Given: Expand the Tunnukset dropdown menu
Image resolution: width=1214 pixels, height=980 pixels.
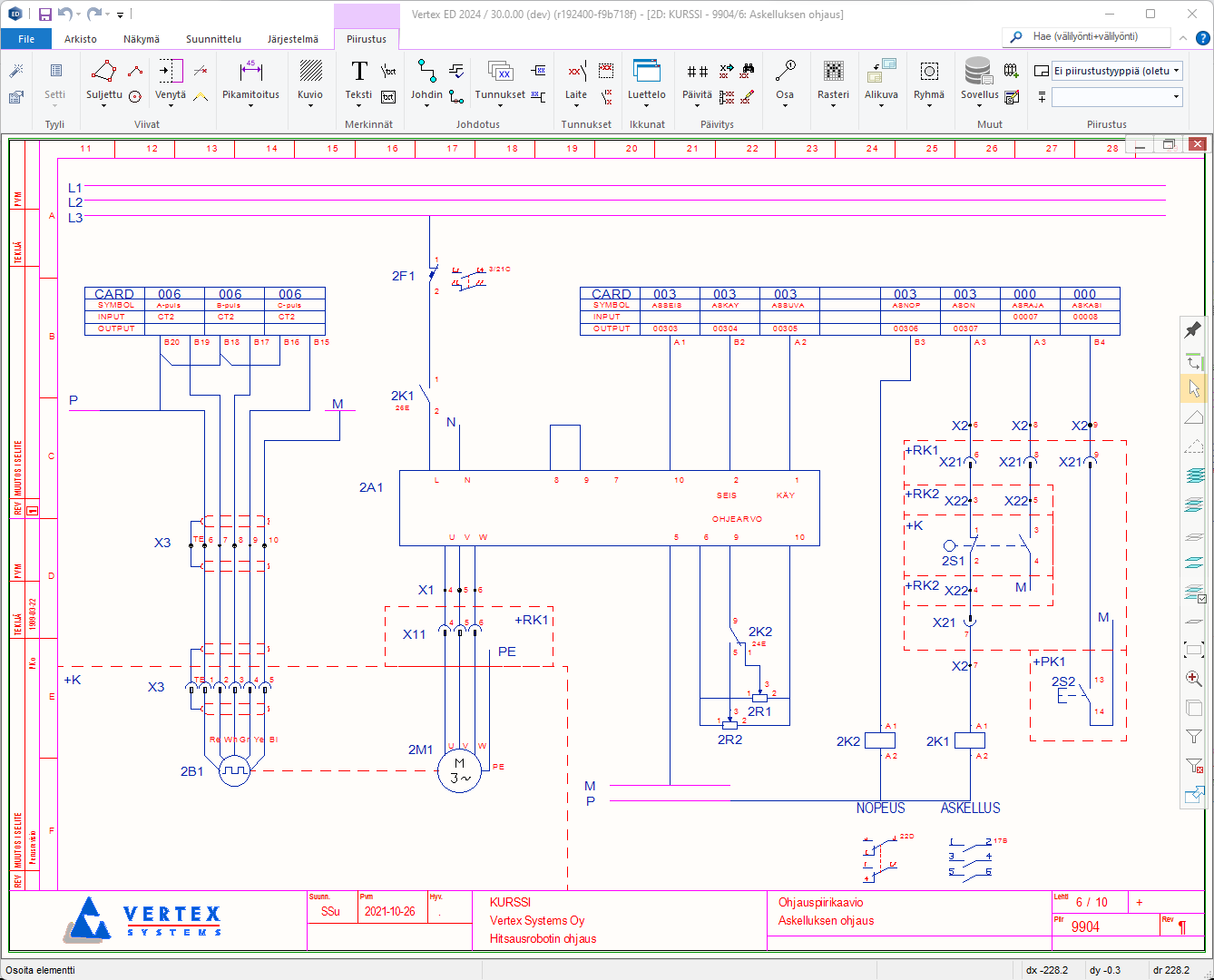Looking at the screenshot, I should (x=500, y=106).
